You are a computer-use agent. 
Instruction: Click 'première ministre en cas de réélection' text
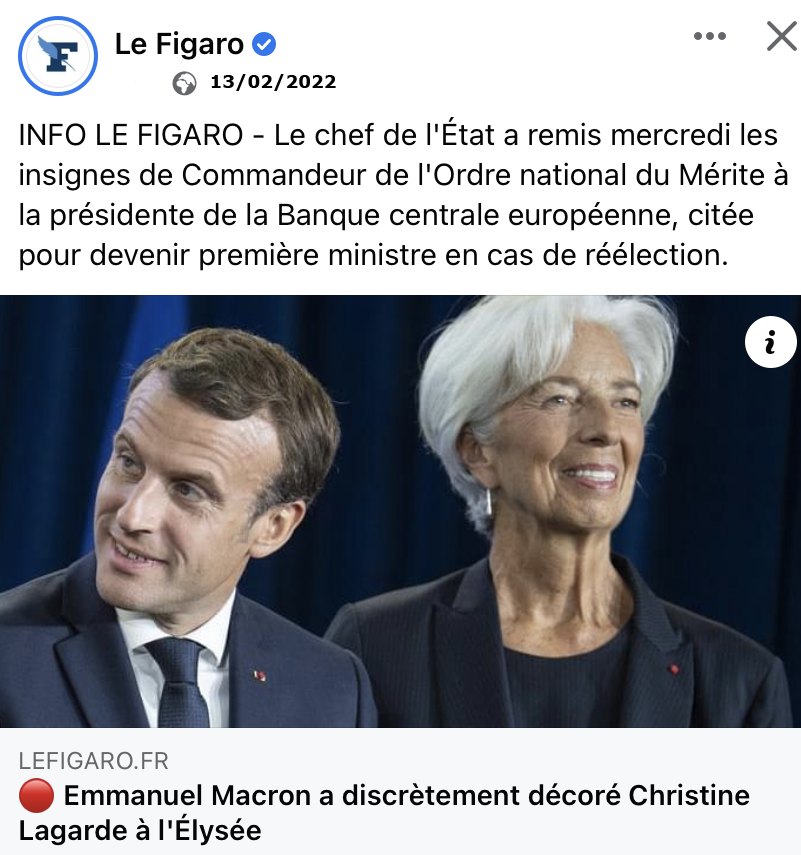coord(463,255)
